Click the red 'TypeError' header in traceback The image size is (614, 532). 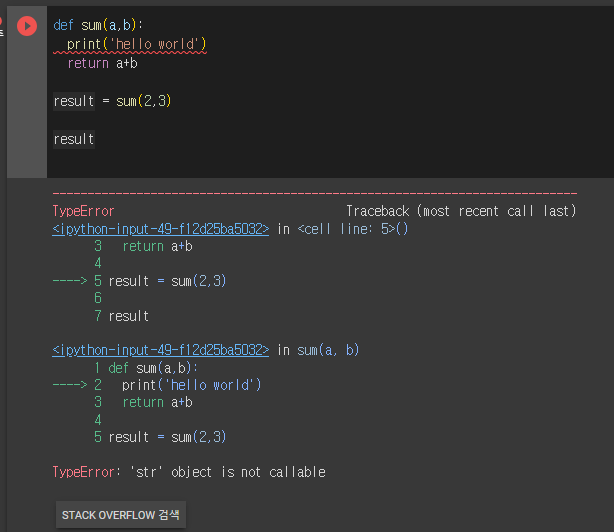click(83, 211)
